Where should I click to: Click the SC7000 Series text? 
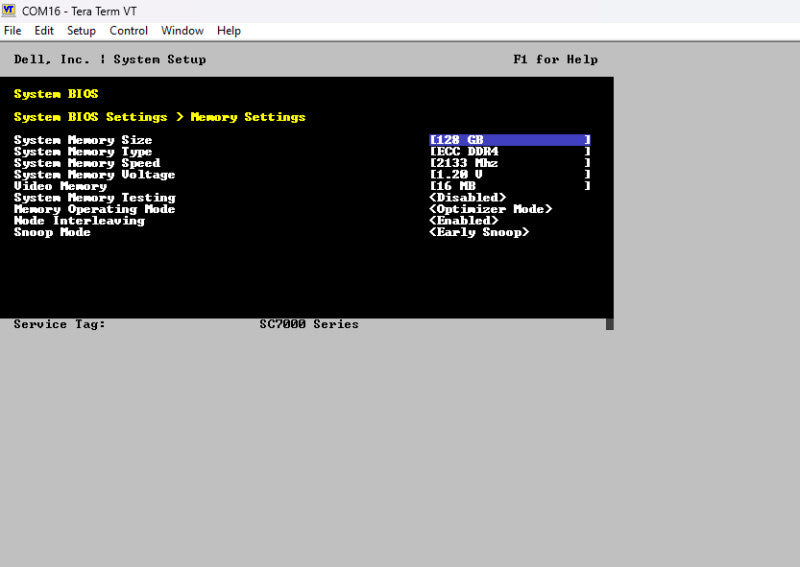click(309, 325)
